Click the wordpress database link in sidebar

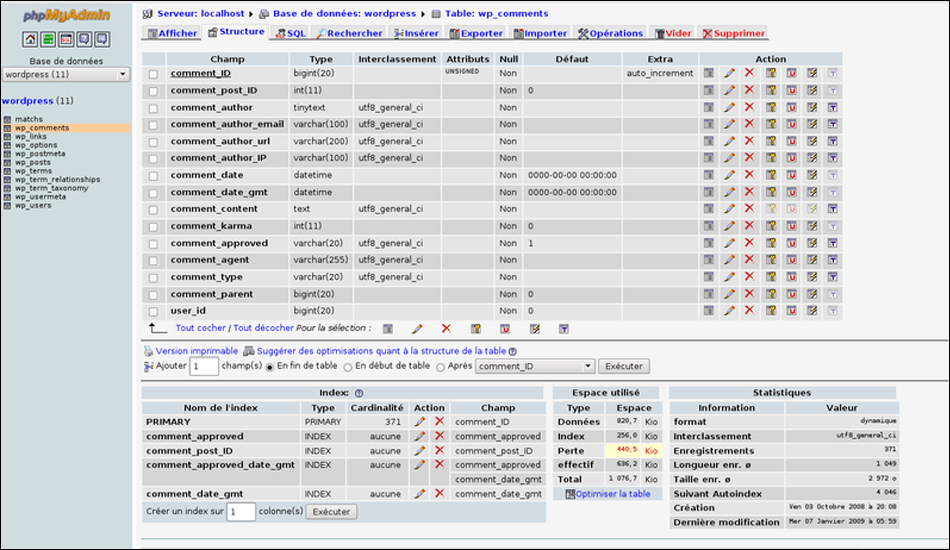(x=27, y=101)
